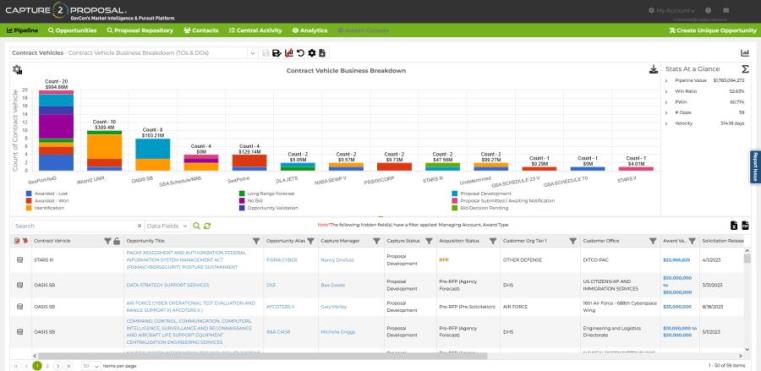Expand Velocity stat
Screen dimensions: 761x371
tap(667, 123)
